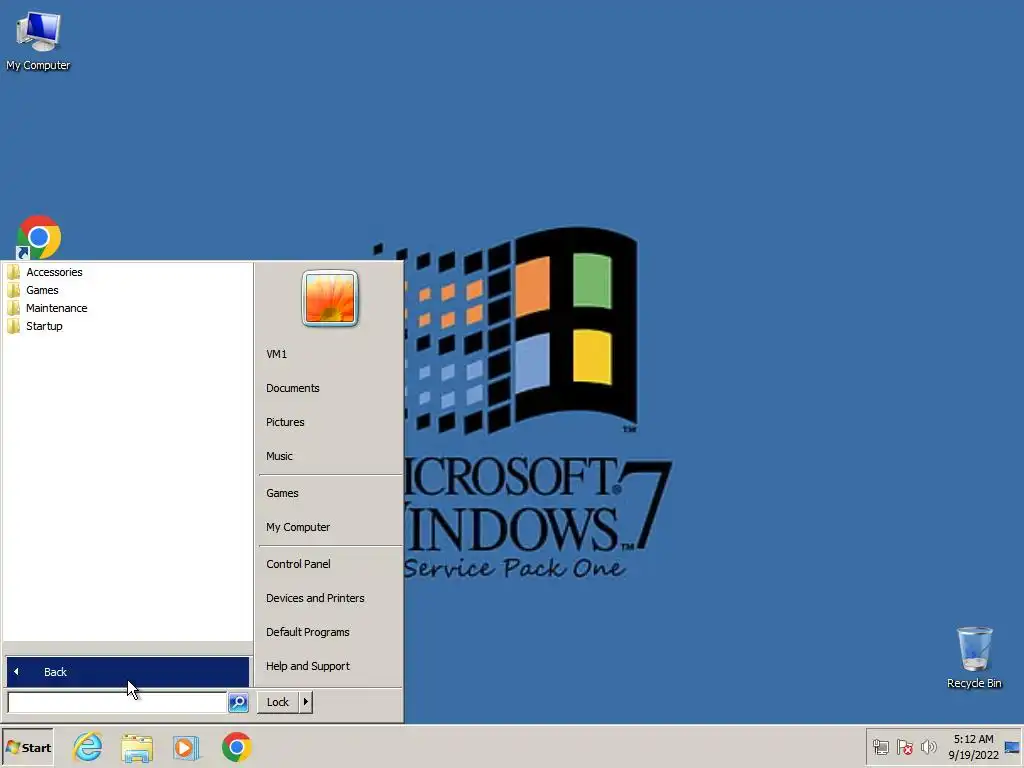The image size is (1024, 768).
Task: Open the shutdown options arrow next to Lock
Action: (306, 702)
